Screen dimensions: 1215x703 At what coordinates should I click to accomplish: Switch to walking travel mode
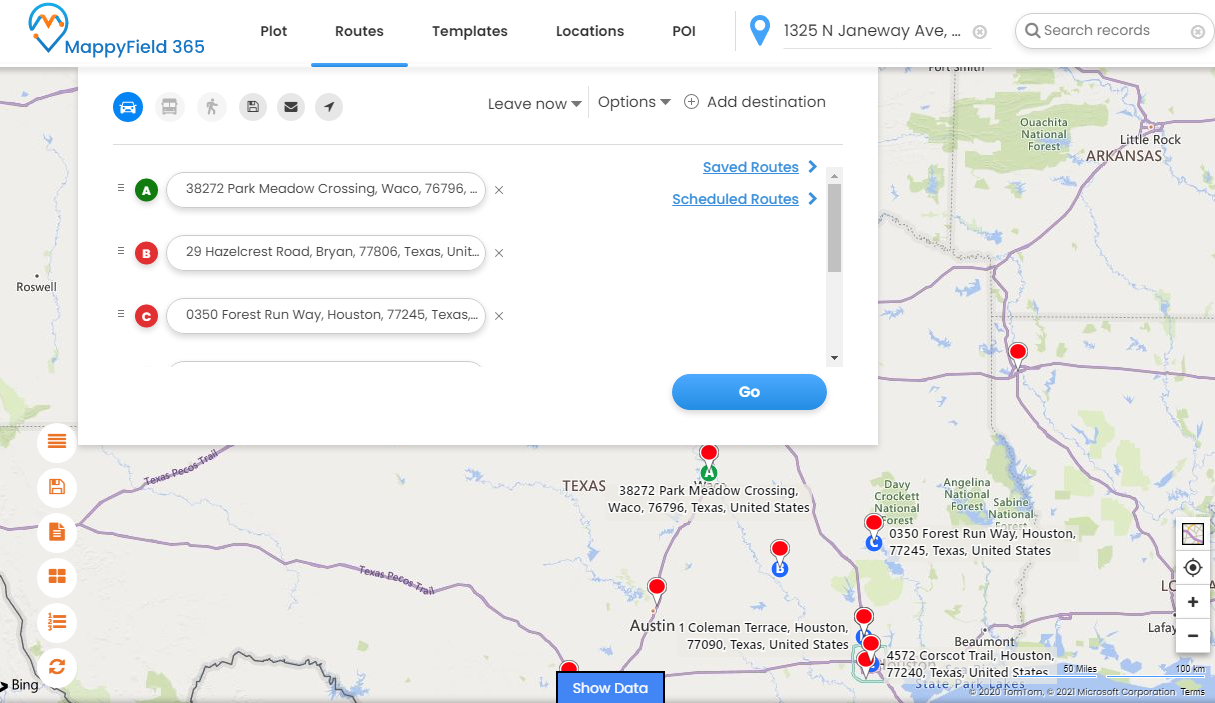pos(211,106)
